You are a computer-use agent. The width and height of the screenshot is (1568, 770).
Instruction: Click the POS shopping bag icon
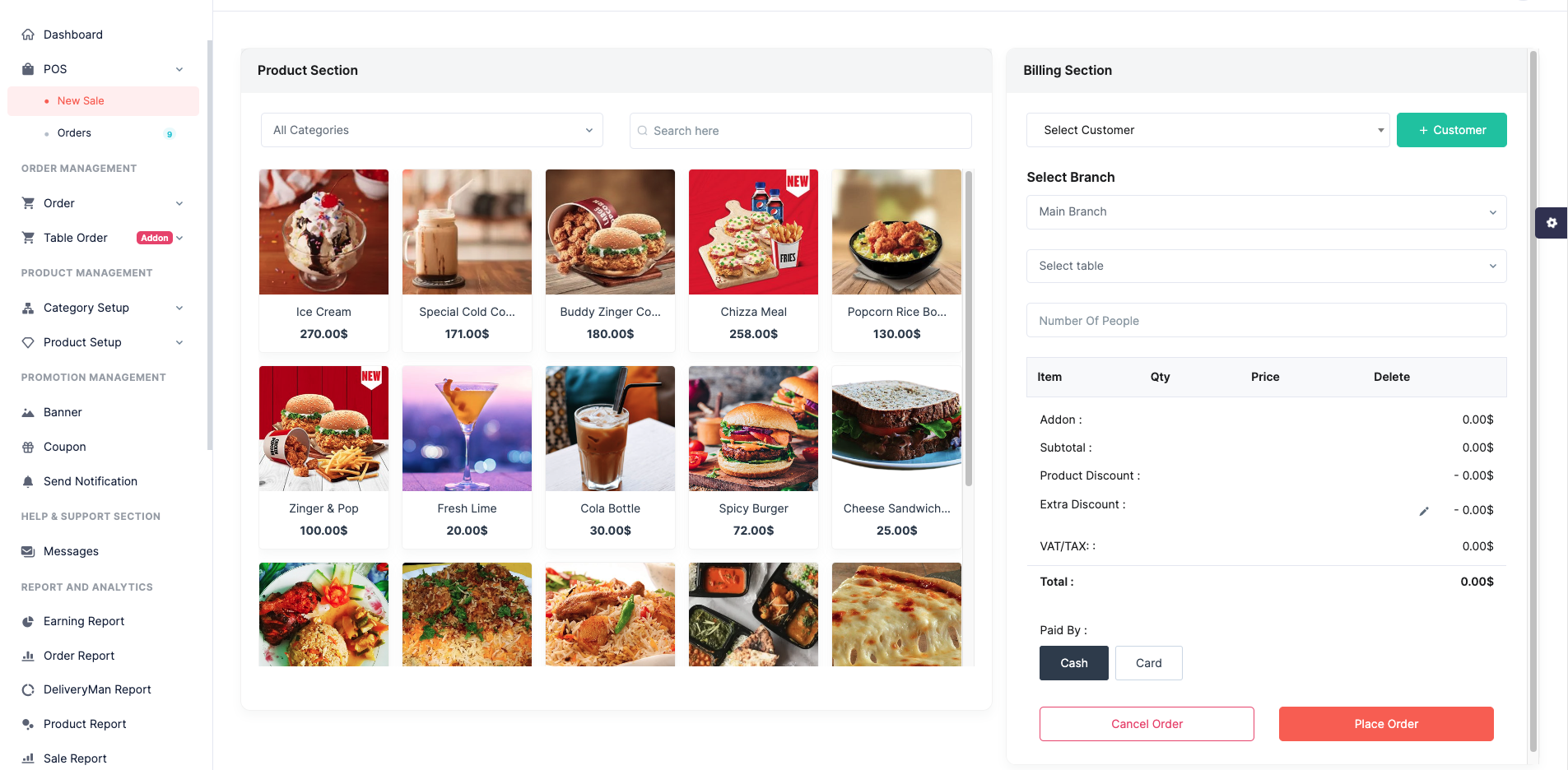(x=28, y=69)
